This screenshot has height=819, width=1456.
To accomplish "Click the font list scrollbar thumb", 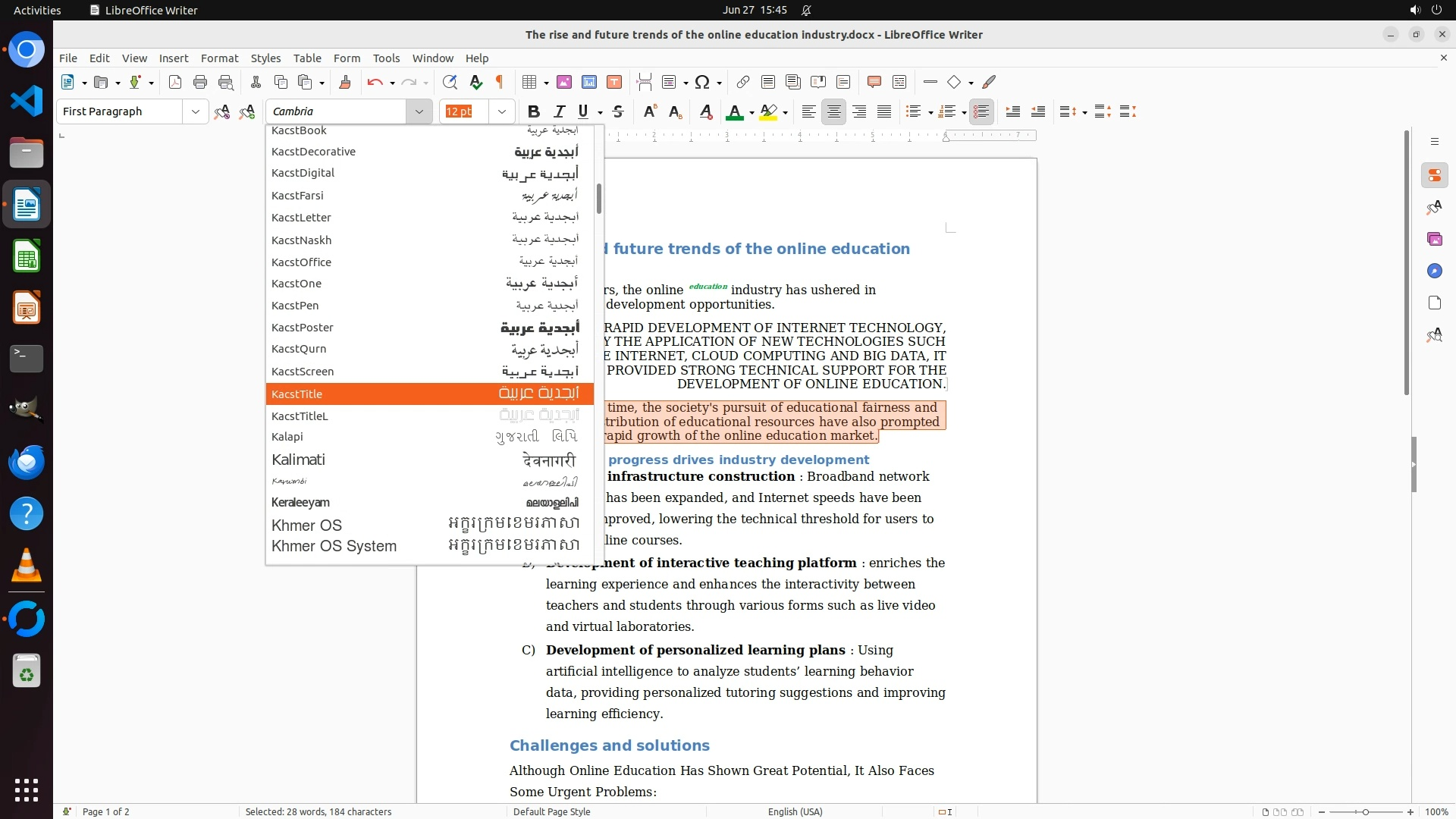I will click(599, 199).
